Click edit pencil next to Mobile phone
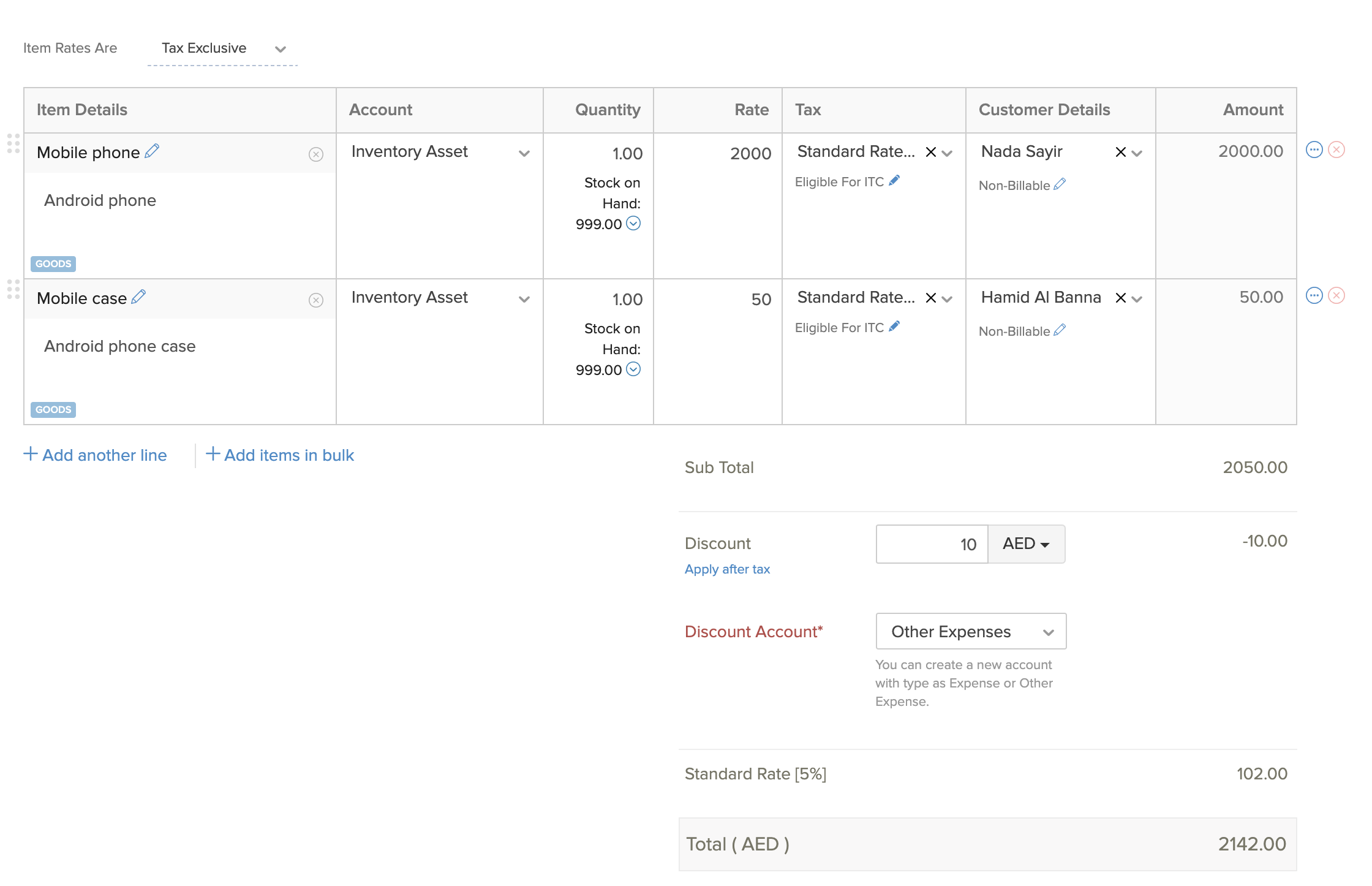Screen dimensions: 1372x886 coord(152,151)
